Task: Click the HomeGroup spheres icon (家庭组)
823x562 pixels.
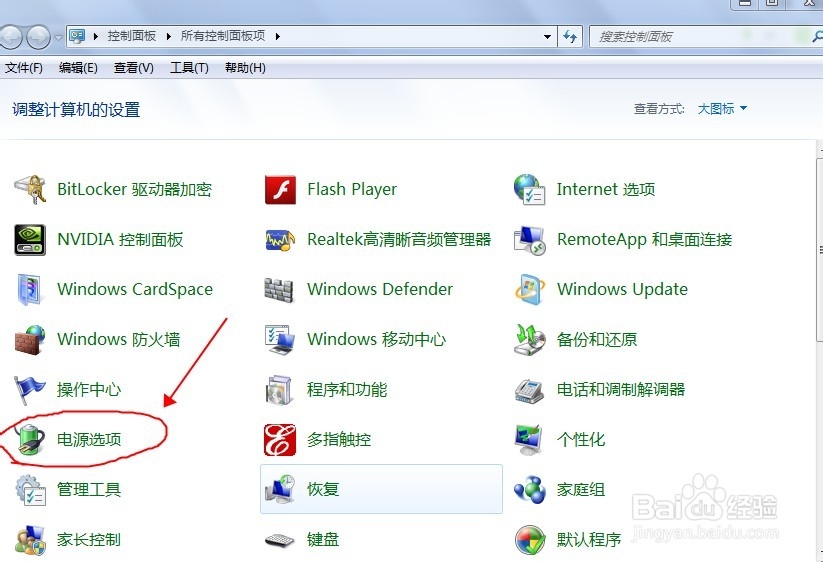Action: point(530,490)
